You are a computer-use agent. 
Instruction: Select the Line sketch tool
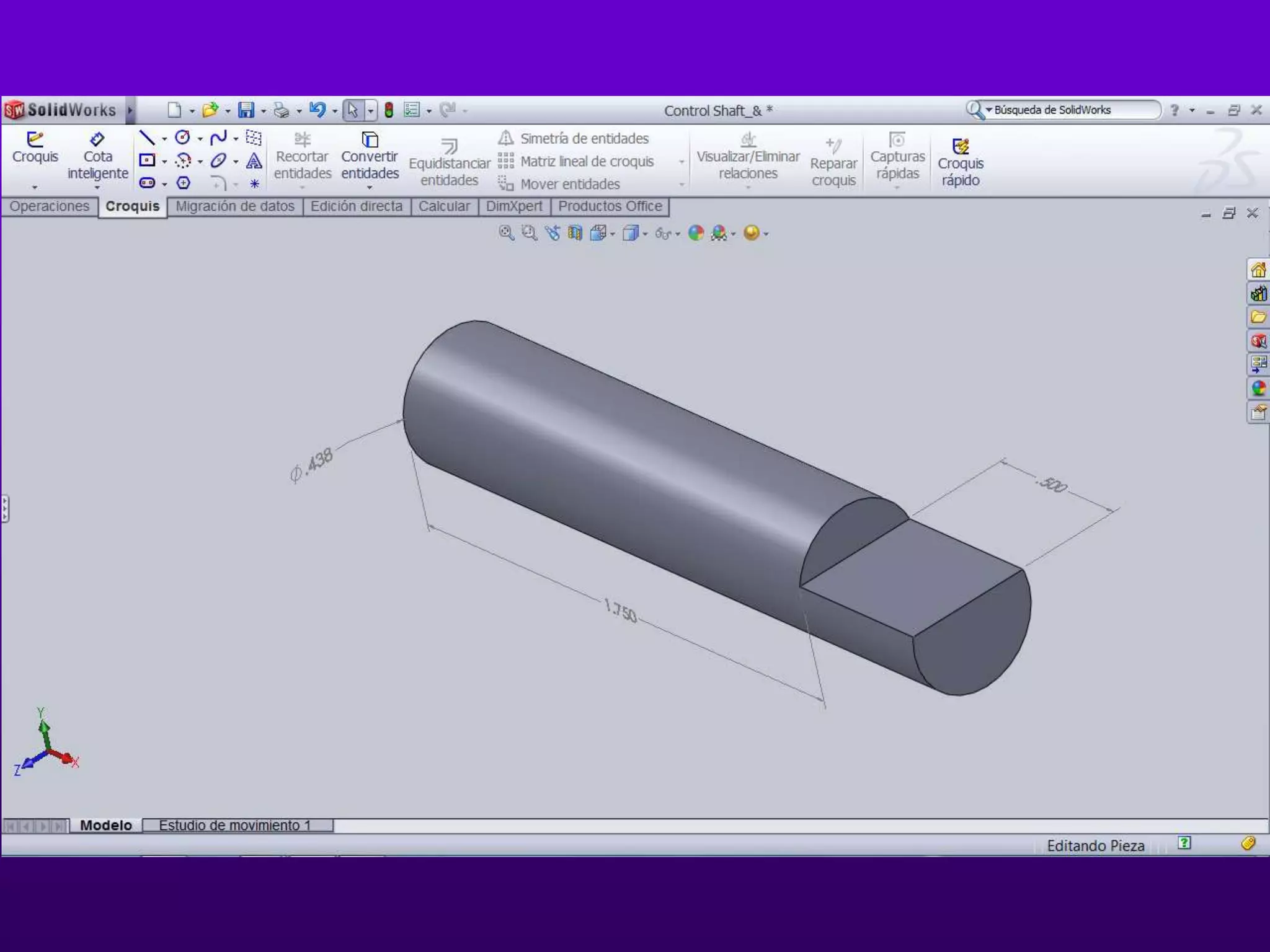coord(147,138)
